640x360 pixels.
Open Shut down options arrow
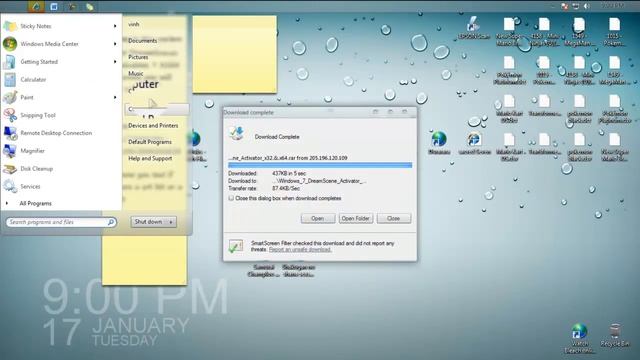pyautogui.click(x=171, y=222)
